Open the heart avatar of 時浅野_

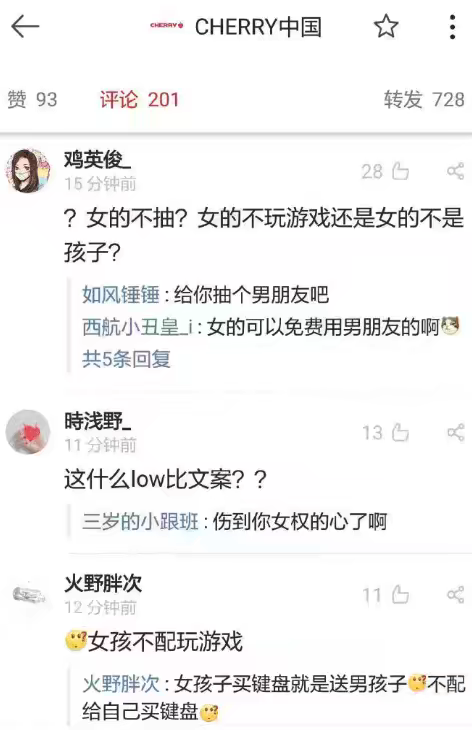[x=27, y=432]
